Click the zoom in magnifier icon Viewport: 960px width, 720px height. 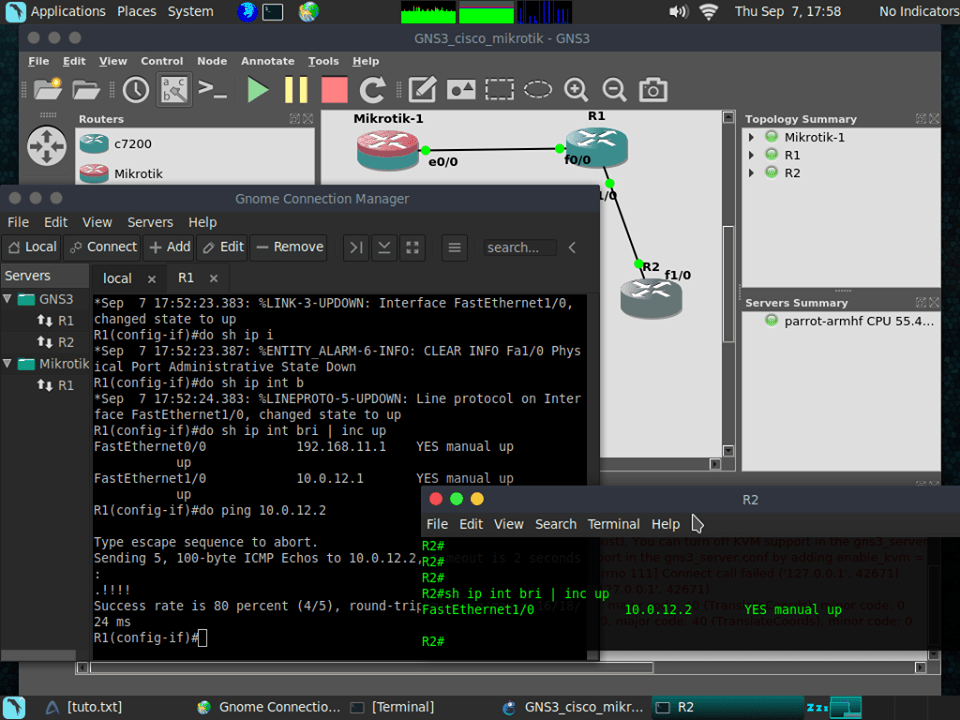pyautogui.click(x=576, y=89)
